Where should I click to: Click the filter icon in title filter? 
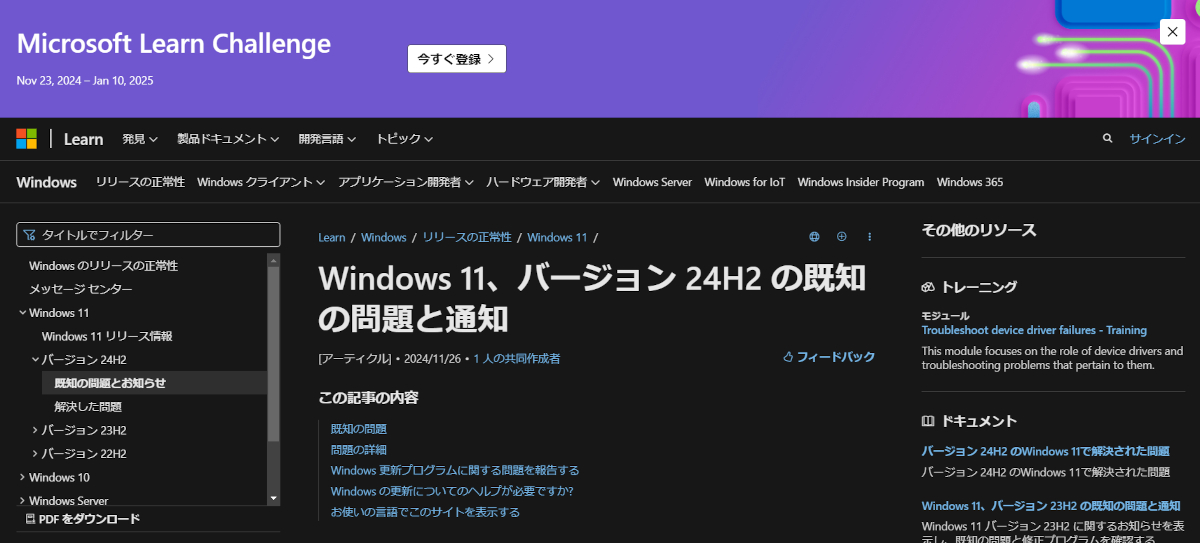(x=29, y=235)
